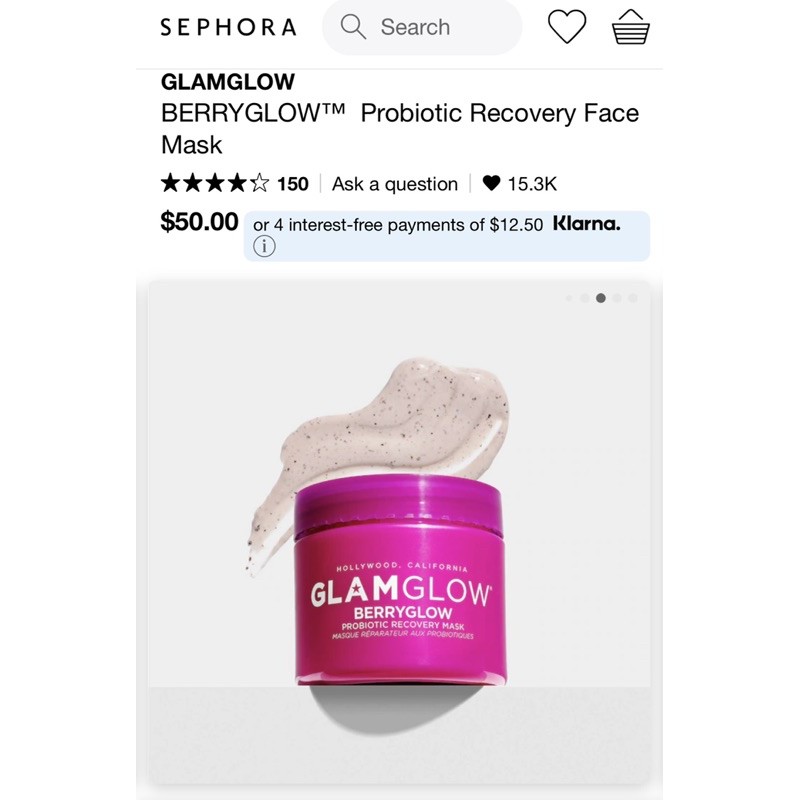Click the Klarna info circle icon
The width and height of the screenshot is (800, 800).
tap(264, 246)
